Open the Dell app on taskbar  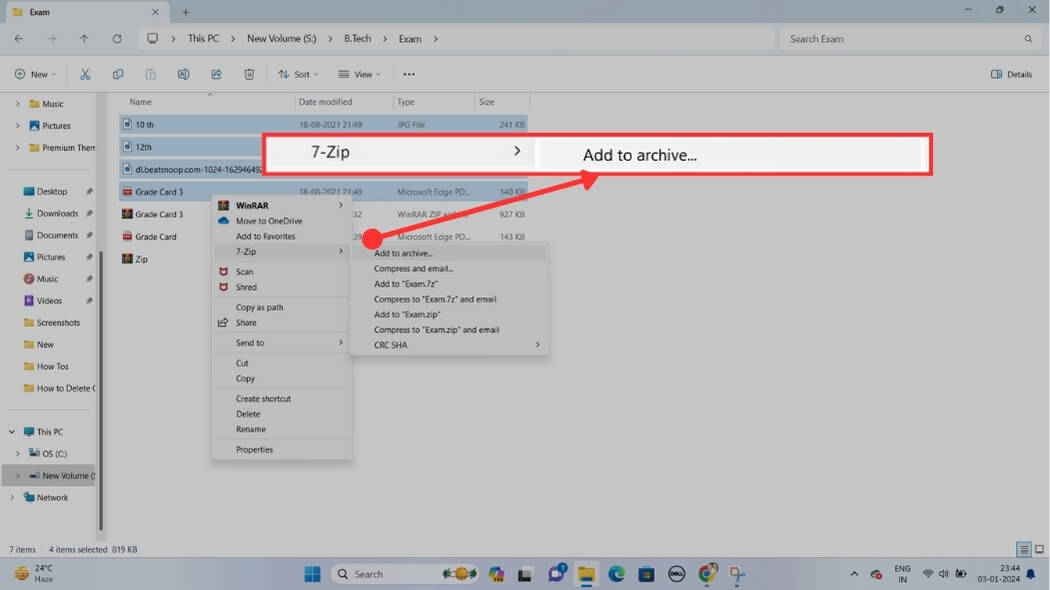coord(676,574)
